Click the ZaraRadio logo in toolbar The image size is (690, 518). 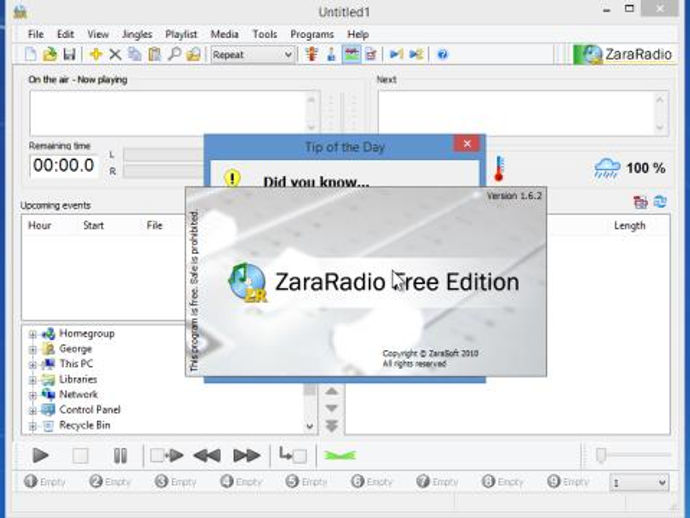pos(623,55)
